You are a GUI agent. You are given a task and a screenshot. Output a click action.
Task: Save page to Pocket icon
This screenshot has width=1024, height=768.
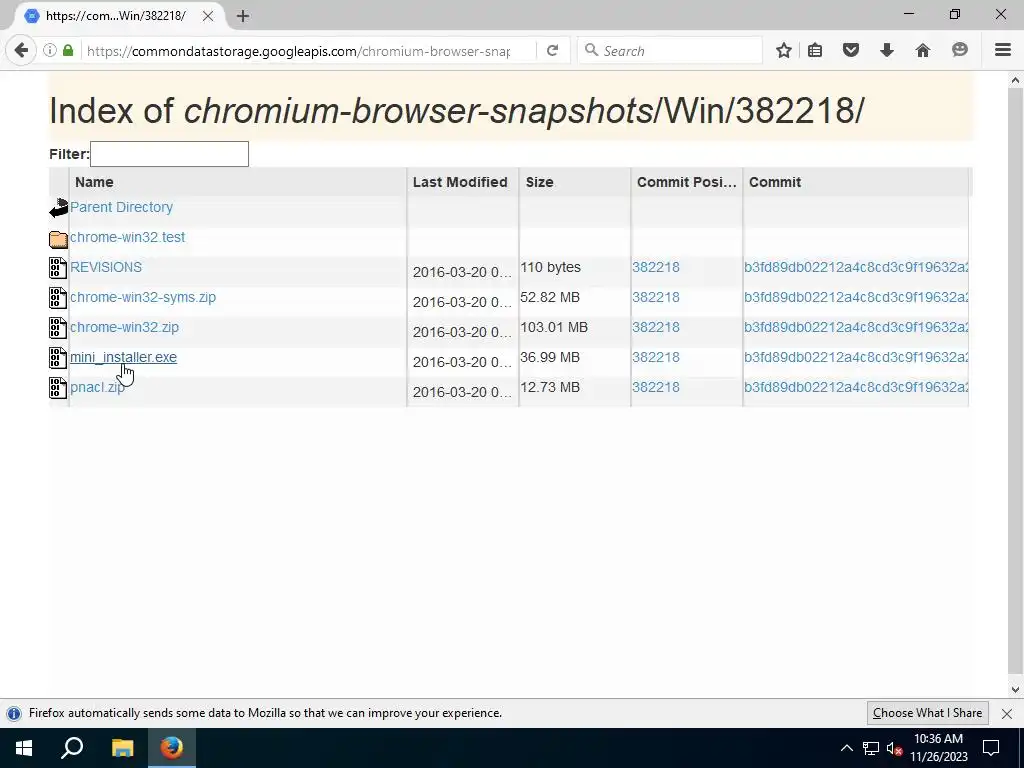(x=850, y=50)
